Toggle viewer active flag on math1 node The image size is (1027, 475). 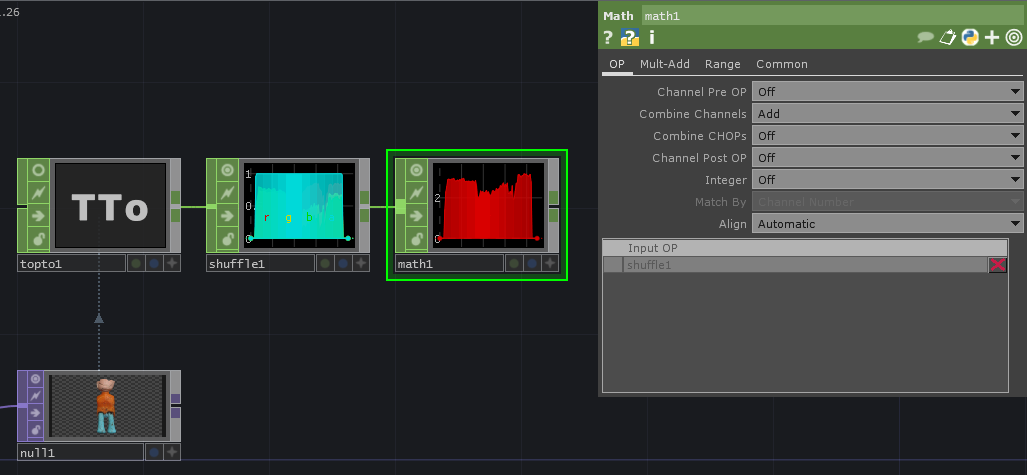pos(416,169)
